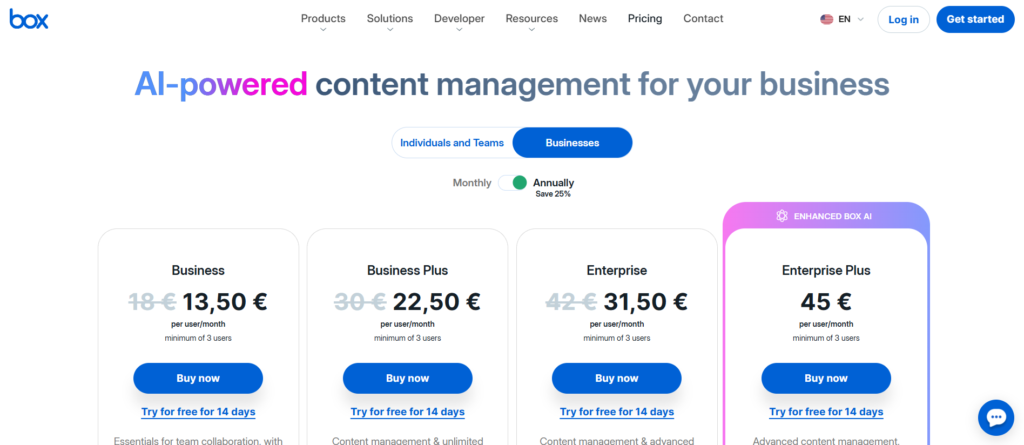Select the Individuals and Teams option
Screen dimensions: 1024x445
click(x=452, y=143)
